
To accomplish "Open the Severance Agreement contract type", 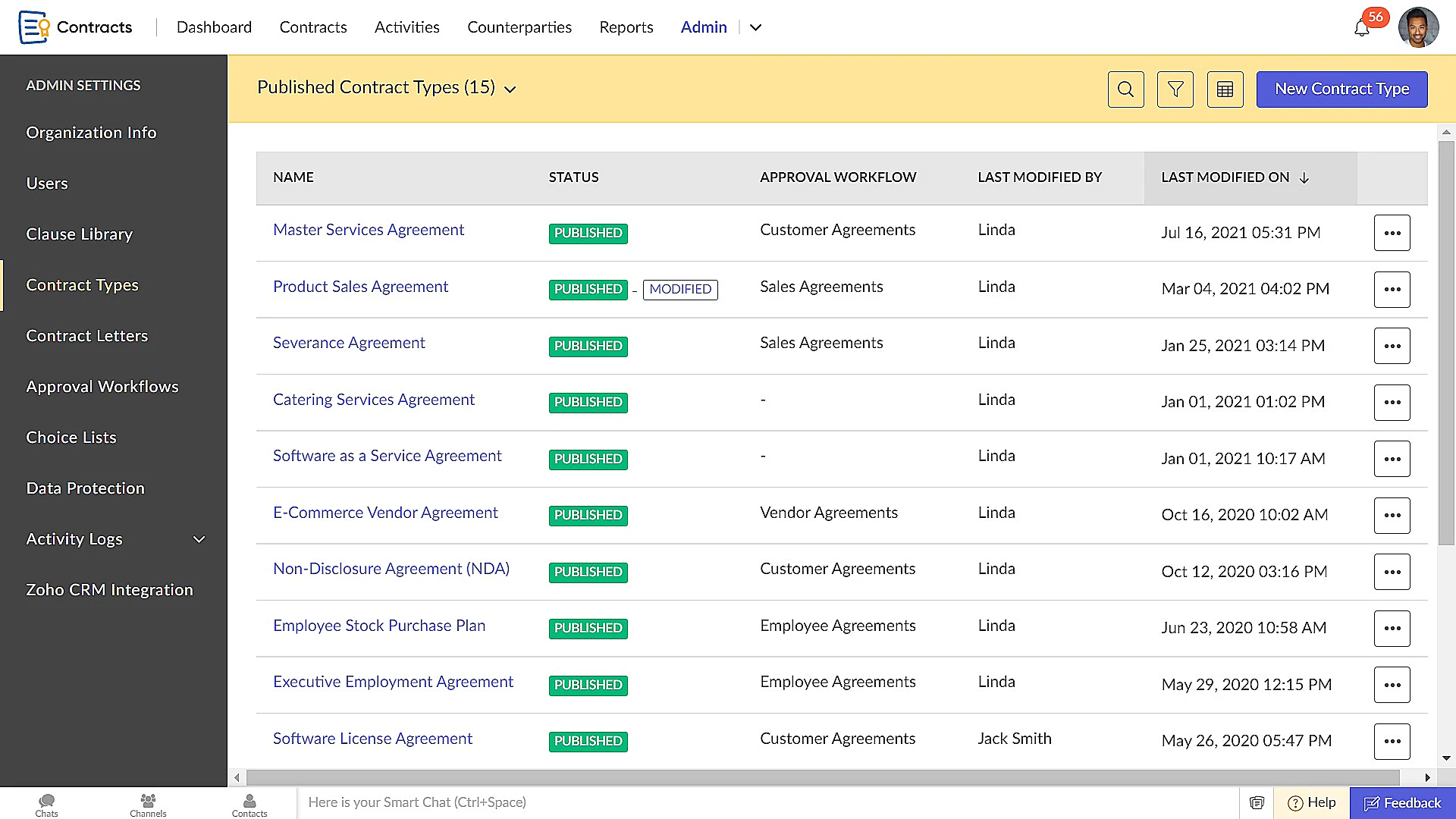I will 349,343.
